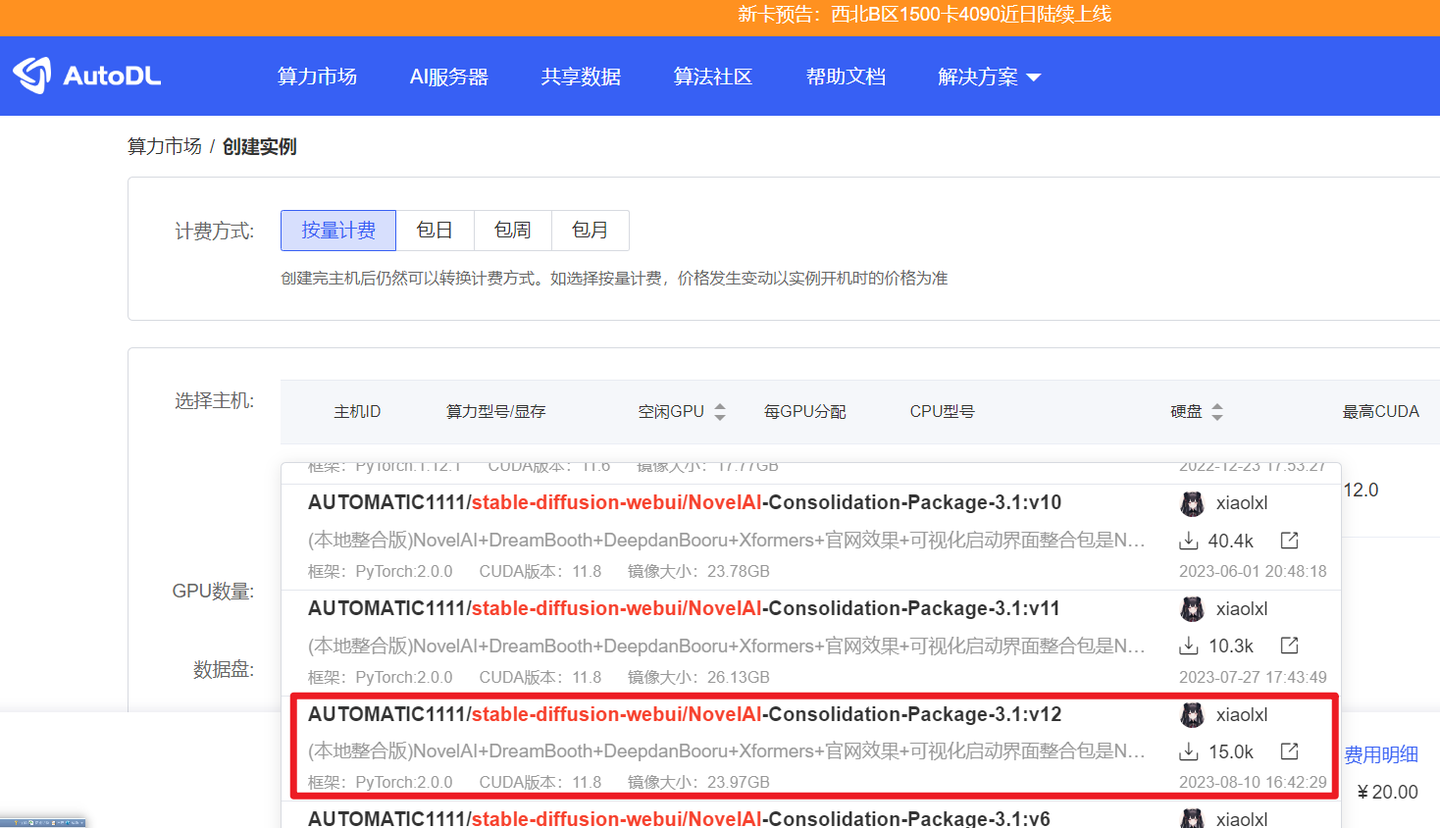
Task: Click the ¥20.00 price display
Action: click(1387, 791)
